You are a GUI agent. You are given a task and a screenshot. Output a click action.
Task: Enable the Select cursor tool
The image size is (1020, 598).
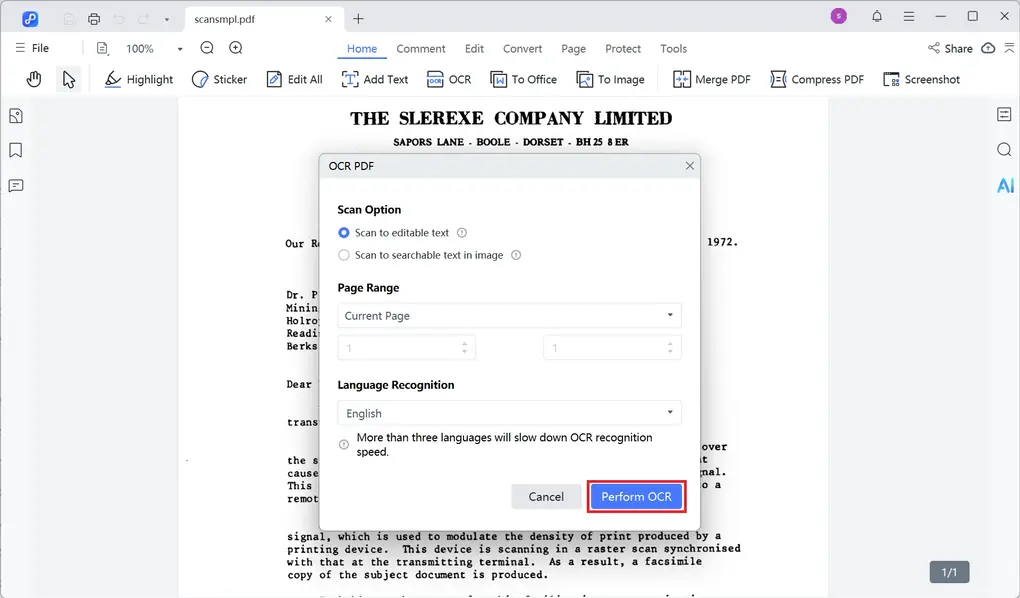(68, 78)
